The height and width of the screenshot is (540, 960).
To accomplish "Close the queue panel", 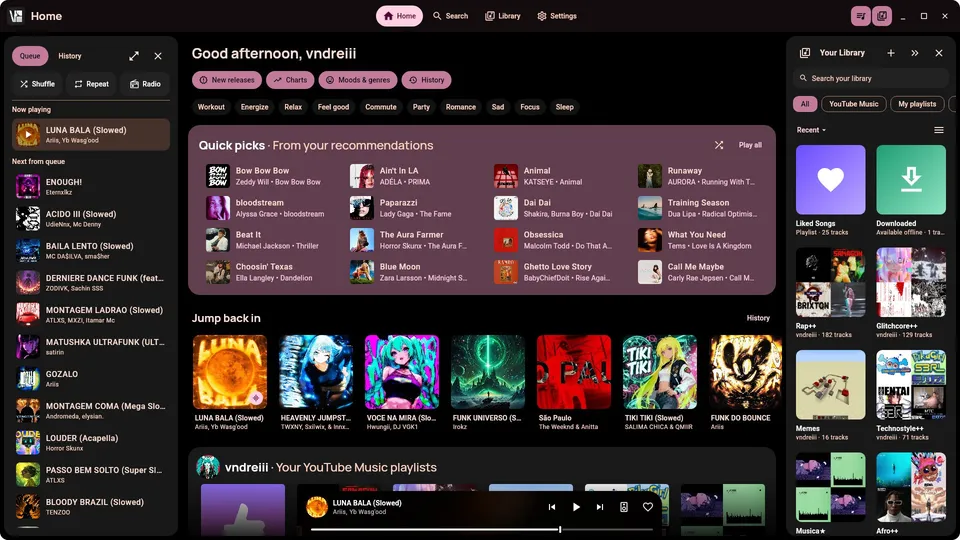I will click(x=158, y=56).
